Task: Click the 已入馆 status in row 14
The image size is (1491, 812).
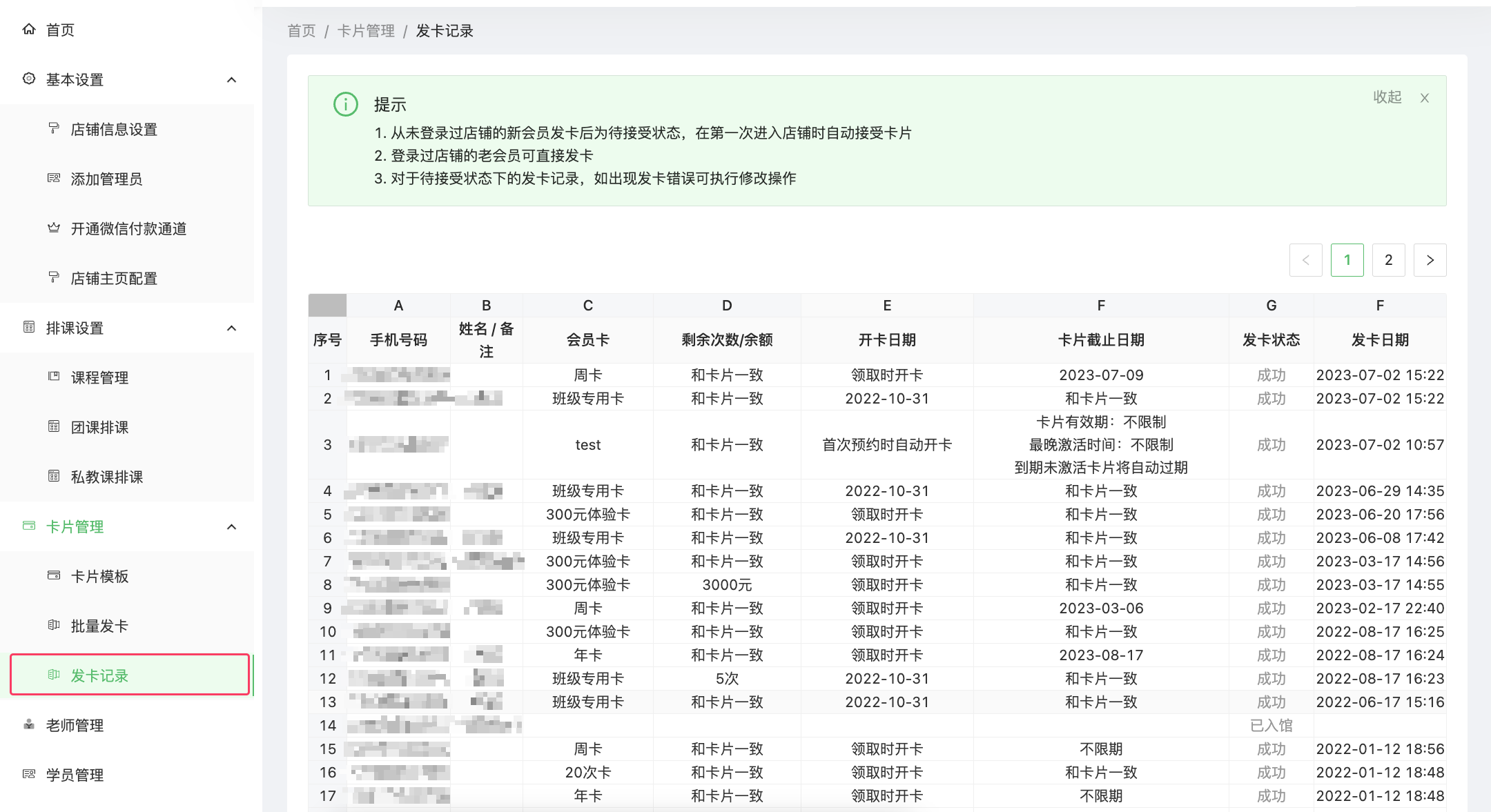Action: click(x=1271, y=726)
